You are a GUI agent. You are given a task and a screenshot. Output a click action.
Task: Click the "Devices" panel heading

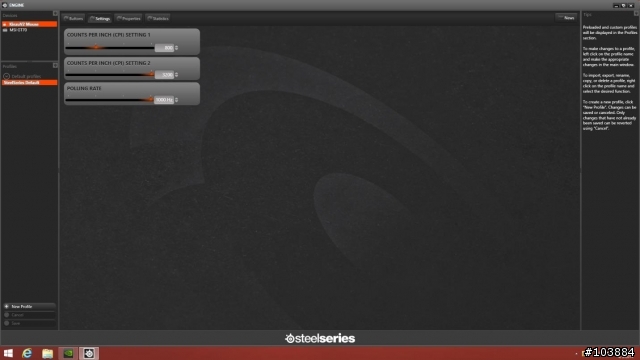[x=10, y=16]
